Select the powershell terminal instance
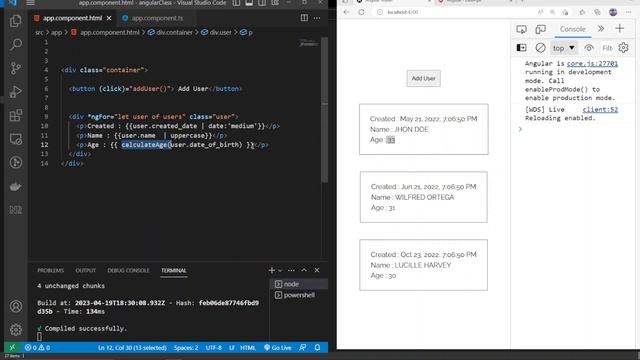 pos(299,295)
